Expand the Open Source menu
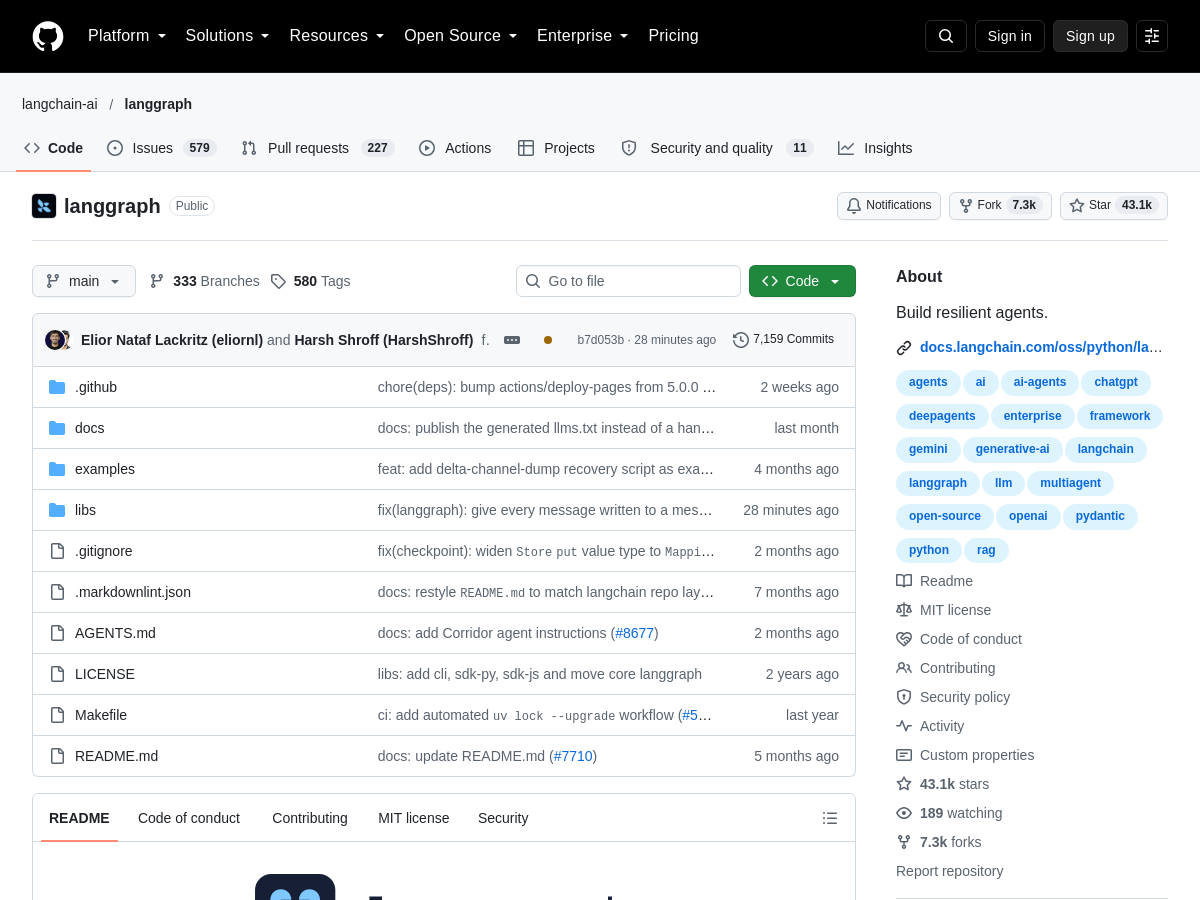 point(461,36)
